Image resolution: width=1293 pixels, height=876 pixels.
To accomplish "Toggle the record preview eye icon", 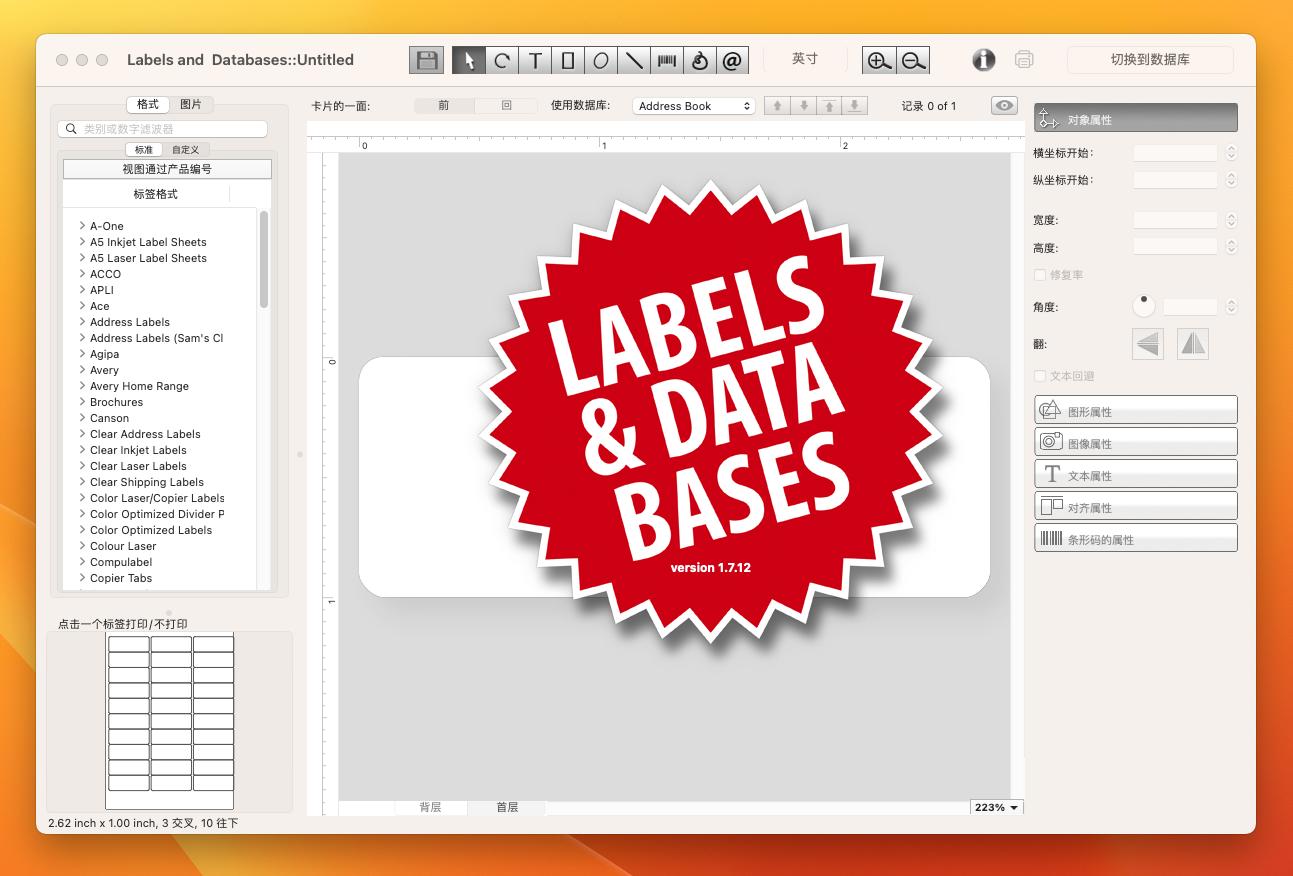I will pos(1004,104).
